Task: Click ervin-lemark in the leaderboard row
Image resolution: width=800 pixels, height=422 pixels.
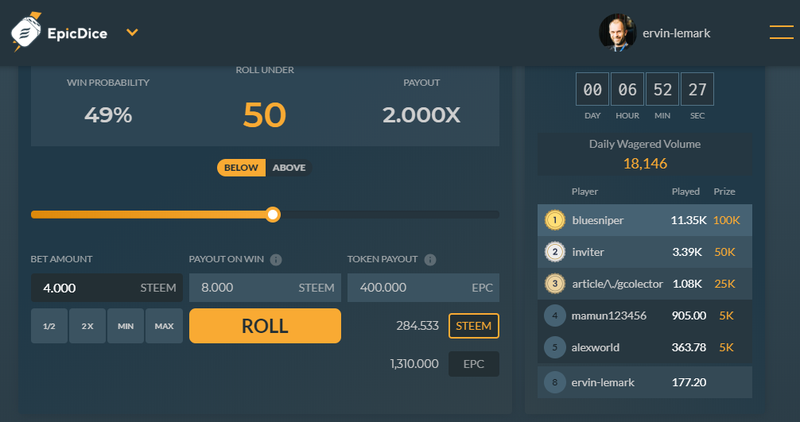Action: [x=603, y=382]
